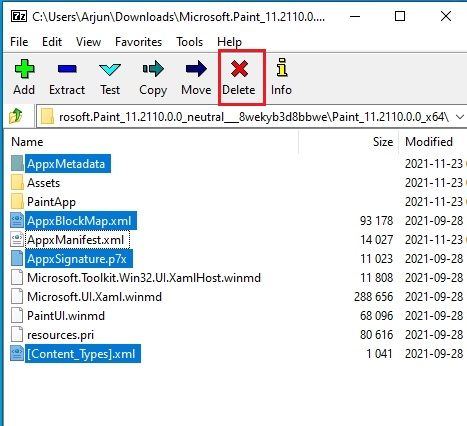Close the 7-Zip window
467x426 pixels.
(x=446, y=16)
